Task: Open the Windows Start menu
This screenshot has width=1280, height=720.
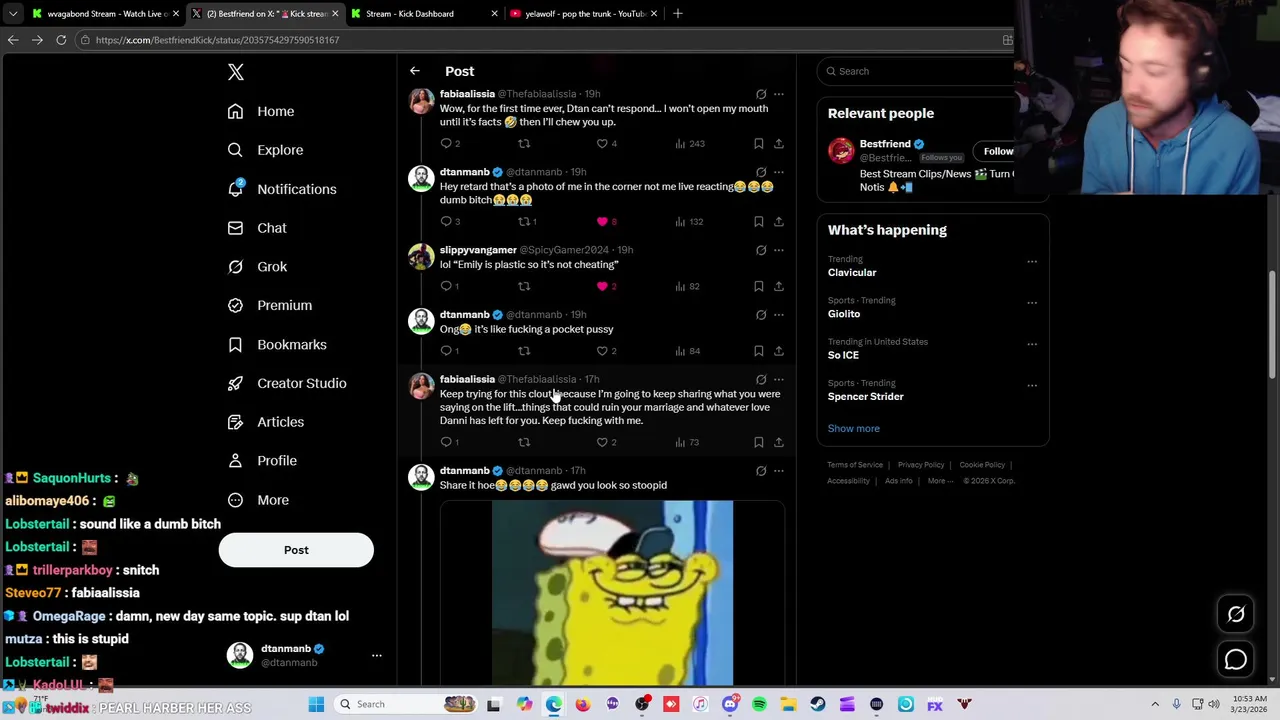Action: click(316, 704)
